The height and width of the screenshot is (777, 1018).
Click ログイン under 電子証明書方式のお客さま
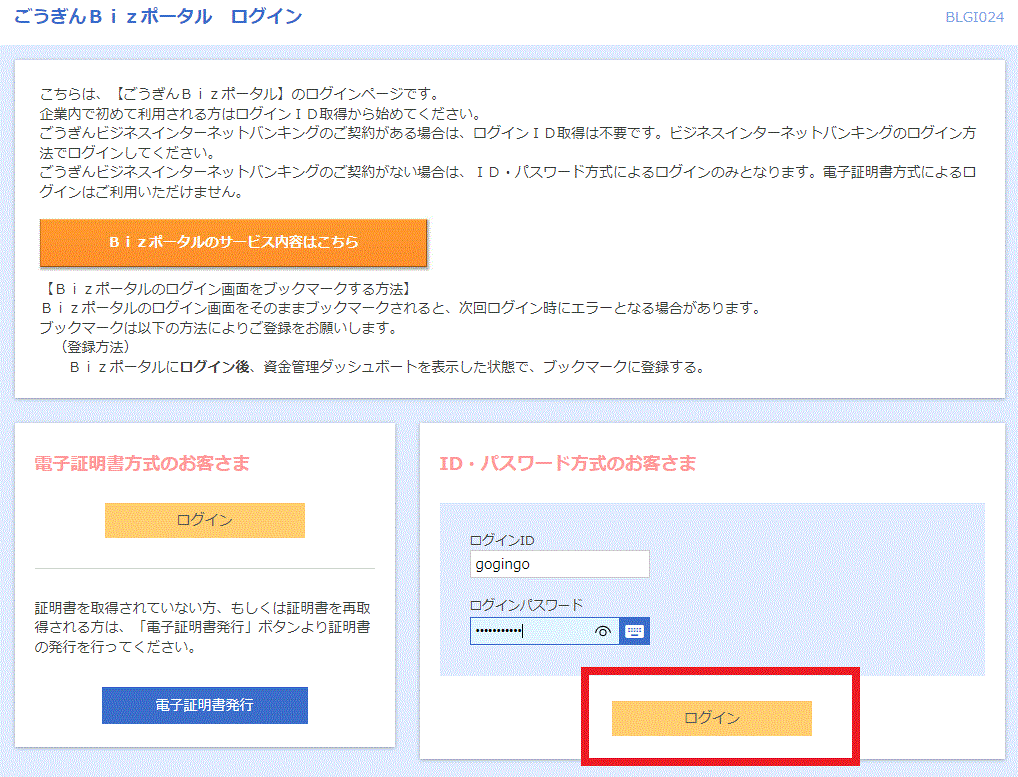(x=205, y=520)
